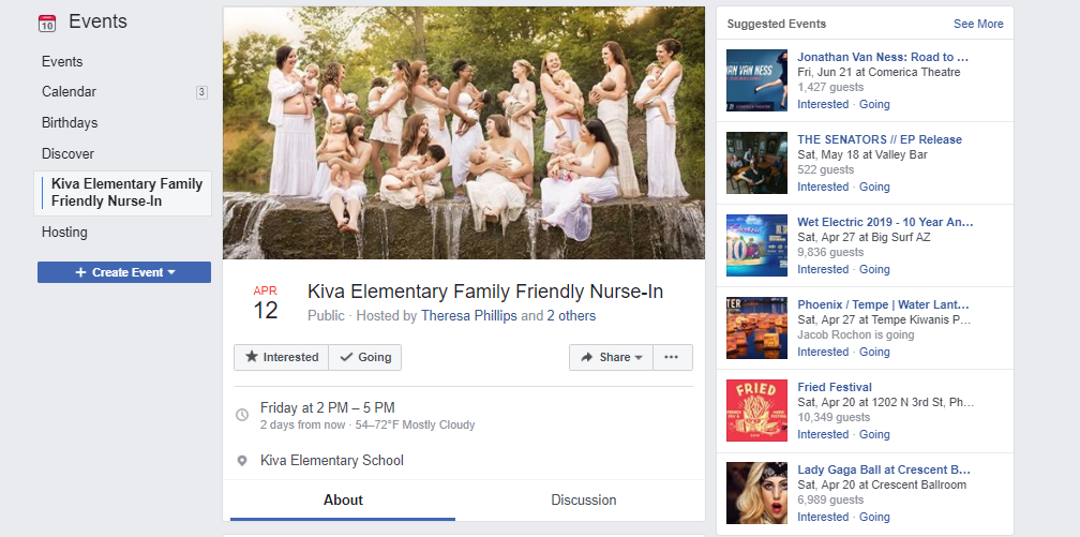Click the event cover photo
Screen dimensions: 1080x537
coord(464,133)
